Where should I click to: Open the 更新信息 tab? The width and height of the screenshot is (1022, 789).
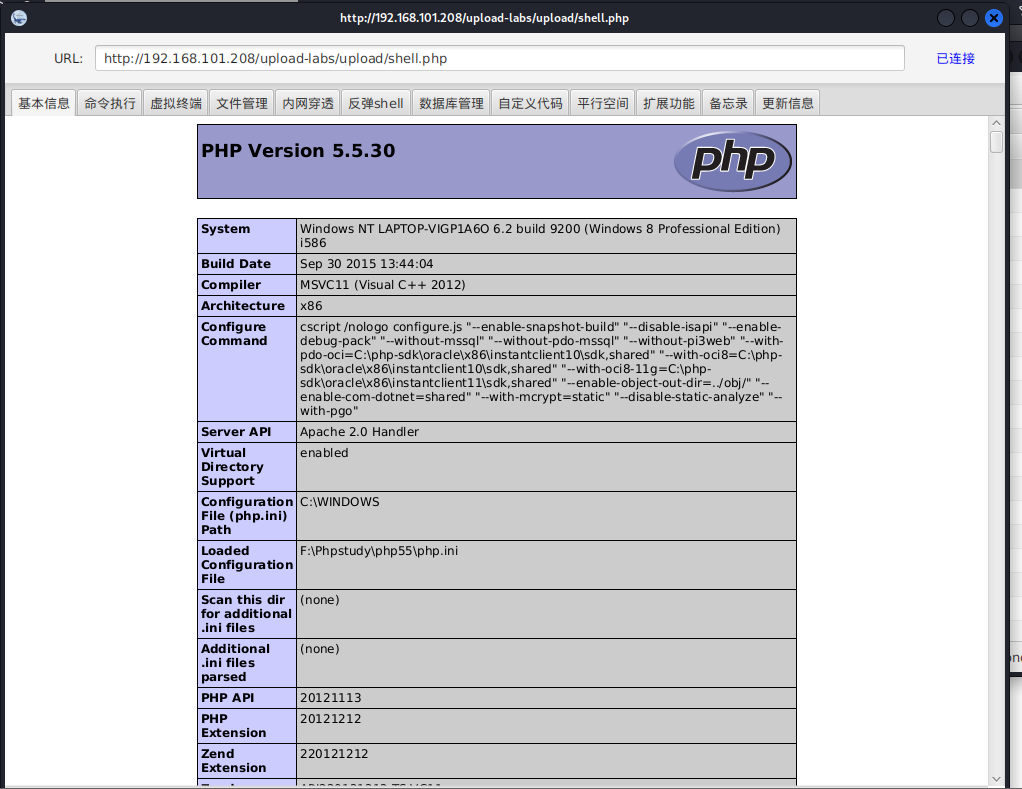787,104
